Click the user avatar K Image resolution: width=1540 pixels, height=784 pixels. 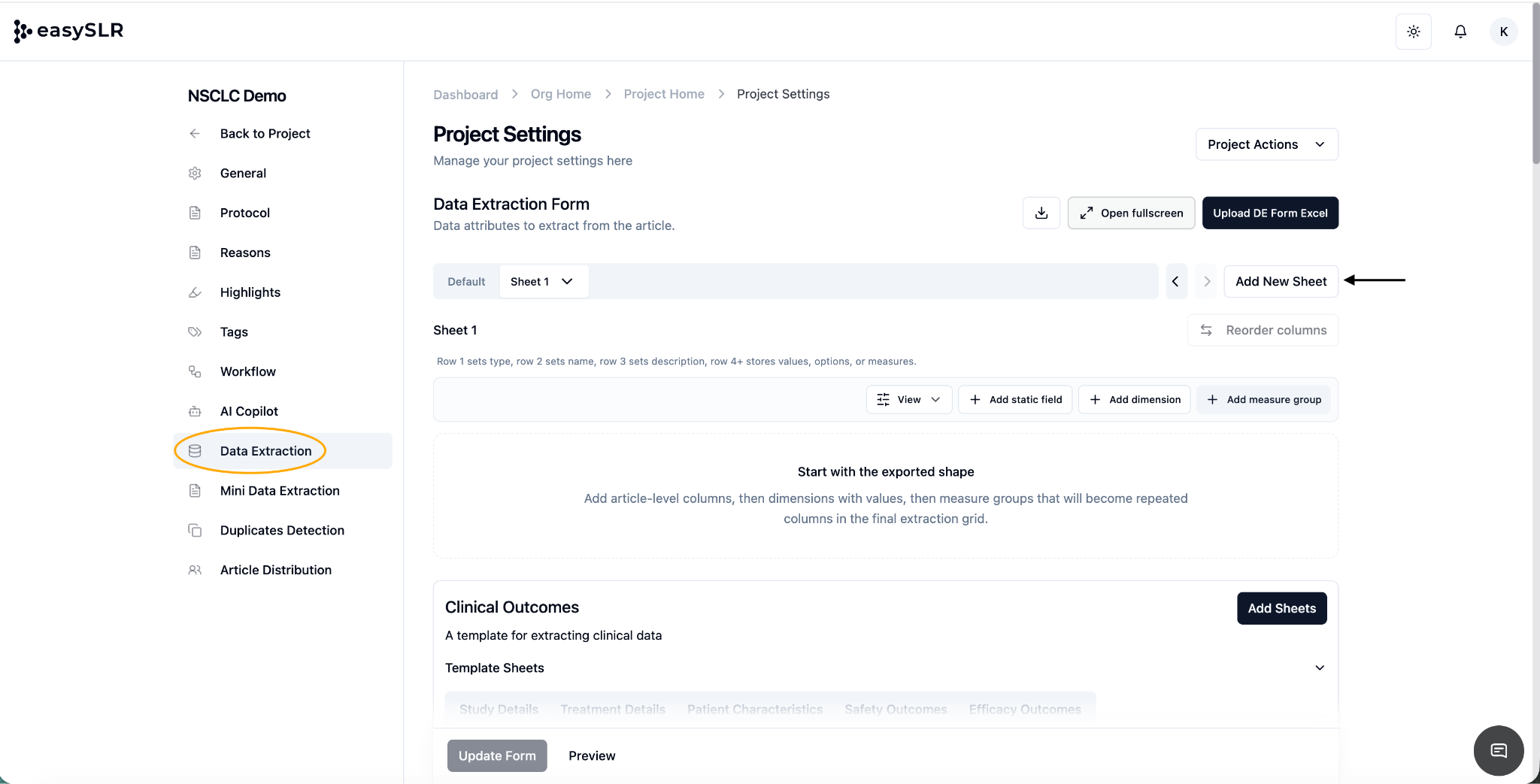tap(1503, 32)
